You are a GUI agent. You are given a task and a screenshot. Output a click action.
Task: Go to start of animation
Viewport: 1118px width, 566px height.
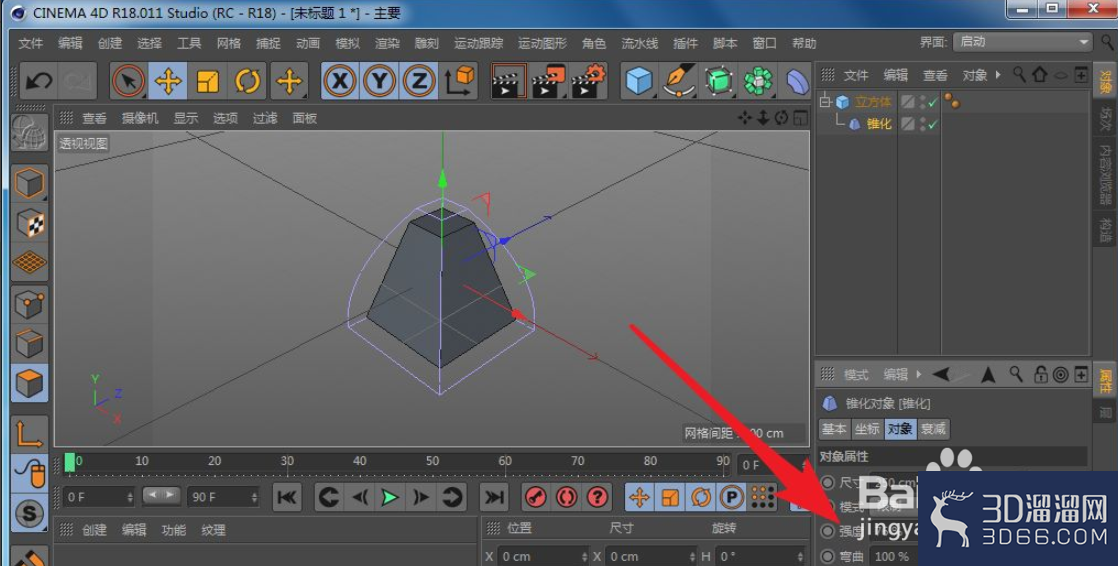pos(287,497)
